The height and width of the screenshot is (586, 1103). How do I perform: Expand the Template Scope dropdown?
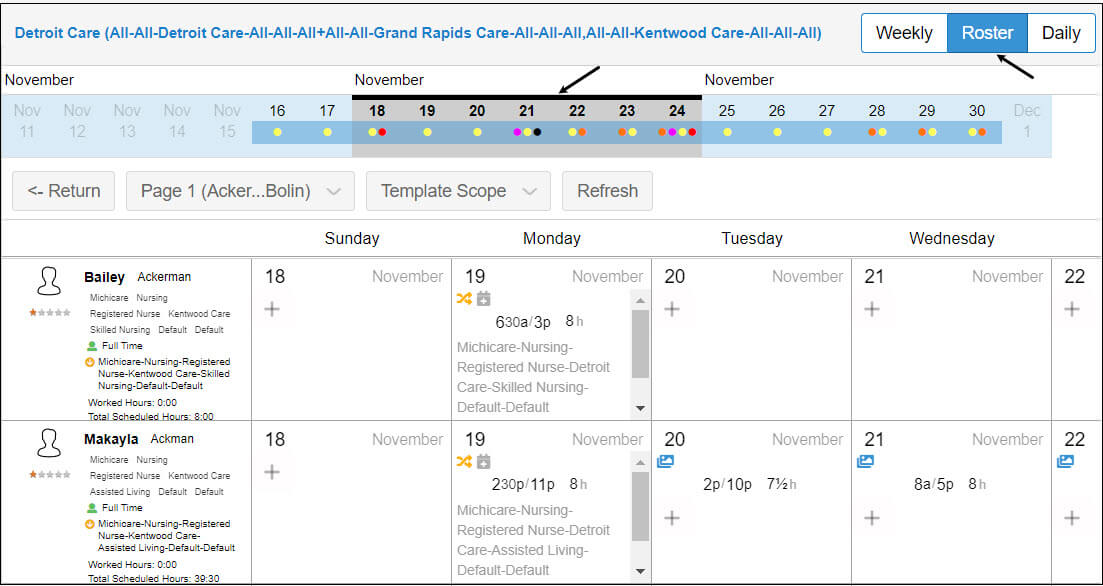coord(459,191)
